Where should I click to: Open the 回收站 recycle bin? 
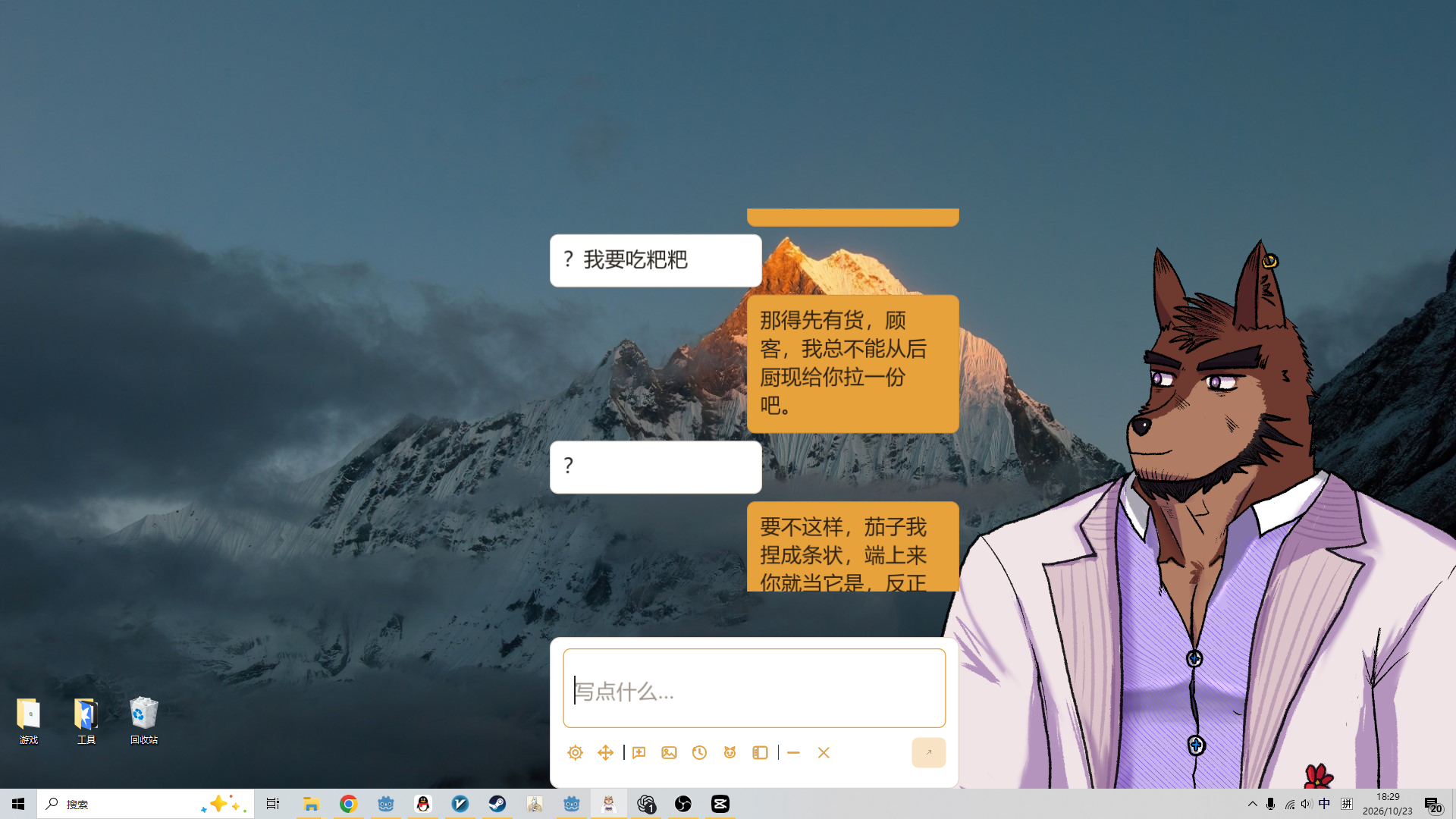[x=144, y=721]
